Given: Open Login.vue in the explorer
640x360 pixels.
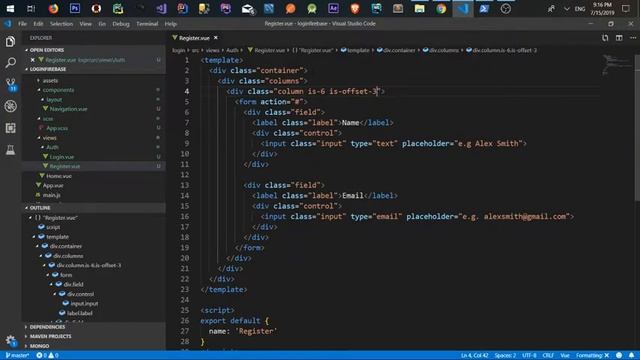Looking at the screenshot, I should [x=62, y=157].
